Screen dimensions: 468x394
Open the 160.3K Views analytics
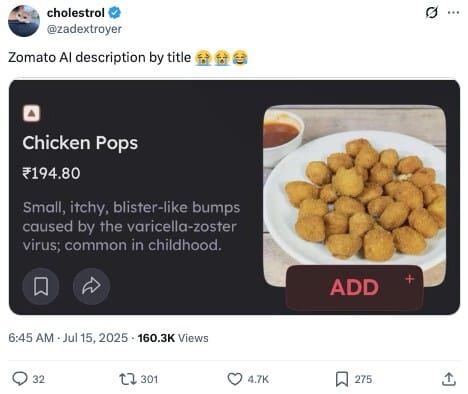pos(173,338)
